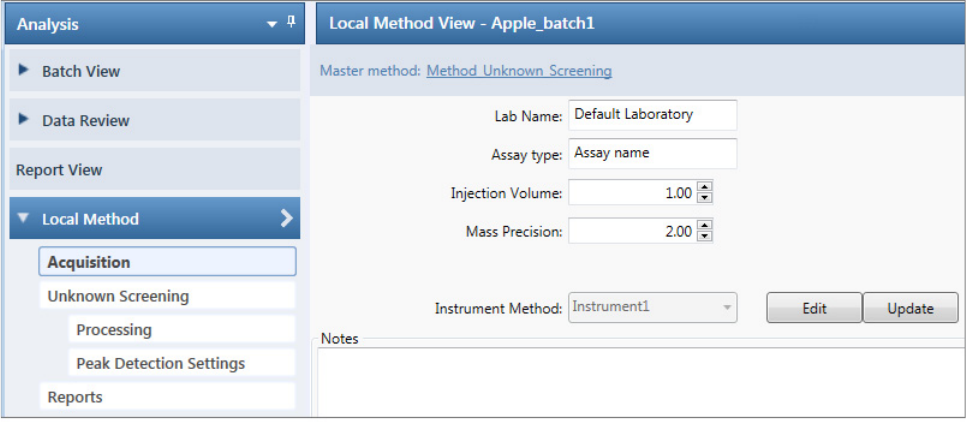
Task: Decrease the Mass Precision value
Action: coord(705,237)
